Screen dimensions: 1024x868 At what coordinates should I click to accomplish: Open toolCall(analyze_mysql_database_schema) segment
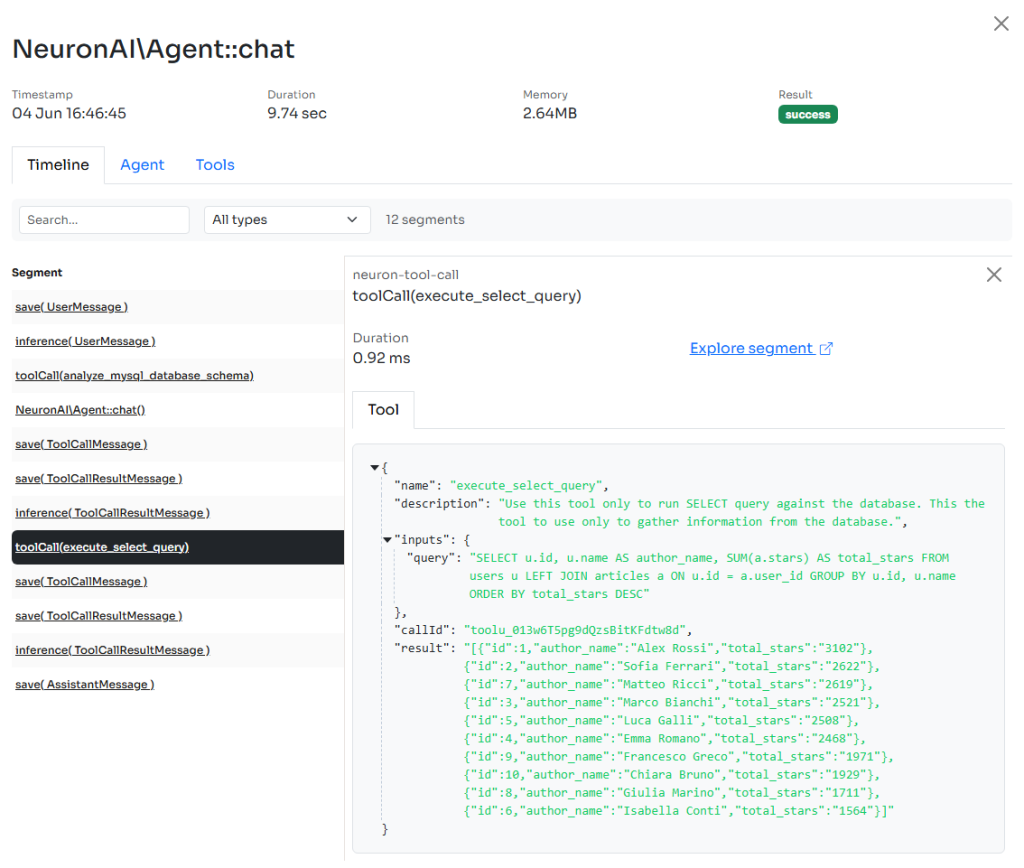(134, 376)
